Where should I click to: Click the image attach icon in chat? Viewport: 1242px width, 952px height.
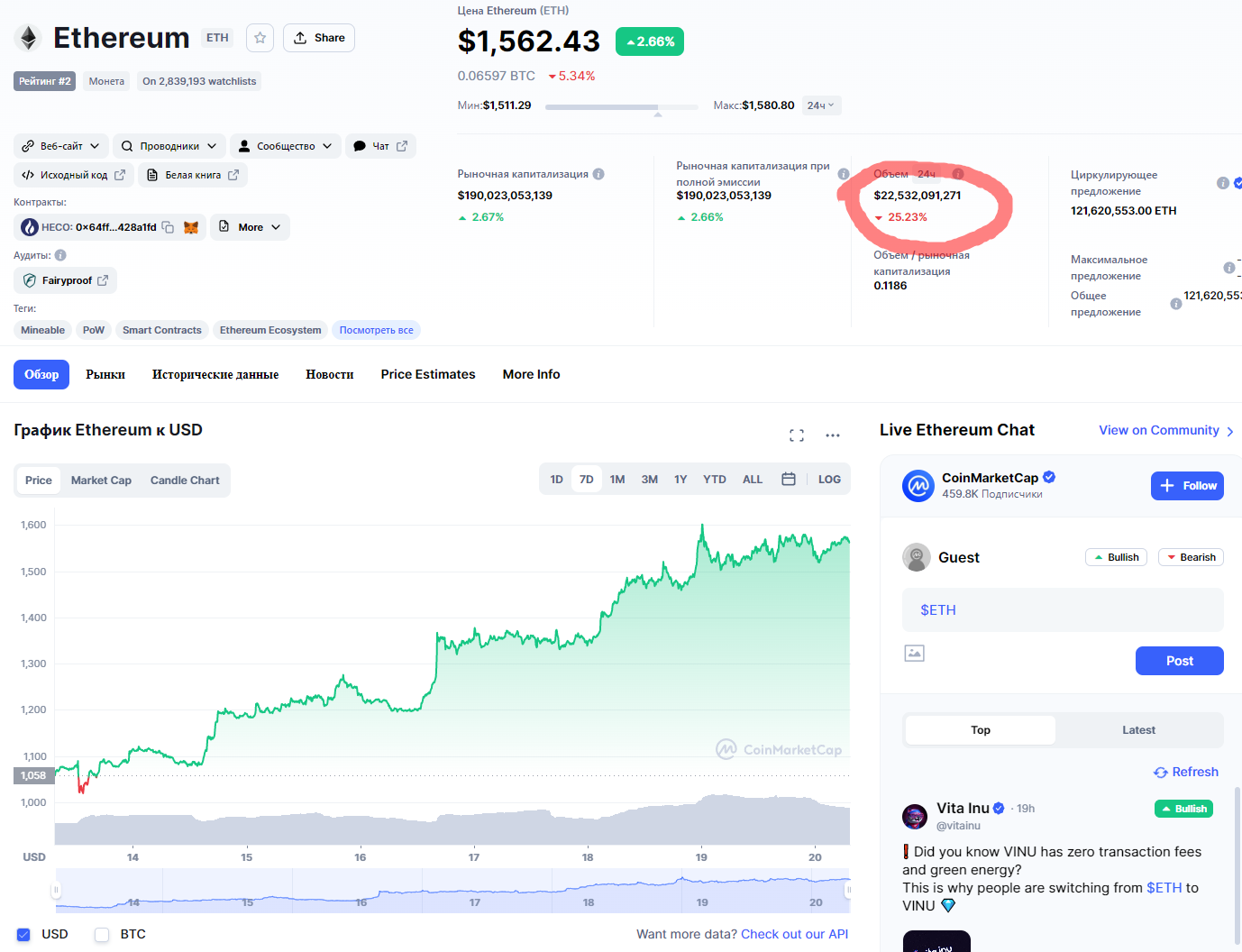click(914, 653)
